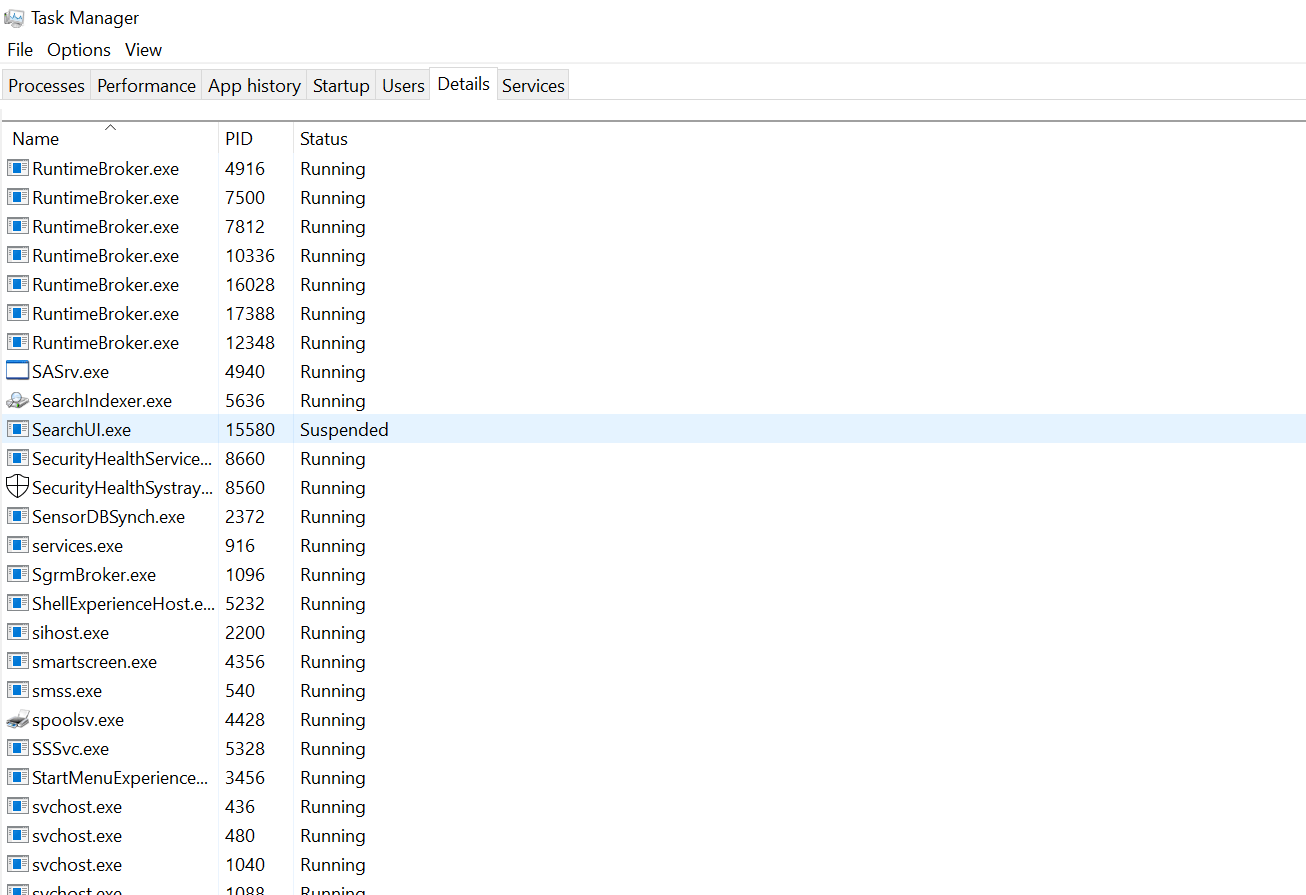Switch to the Startup tab
This screenshot has width=1306, height=895.
point(341,86)
